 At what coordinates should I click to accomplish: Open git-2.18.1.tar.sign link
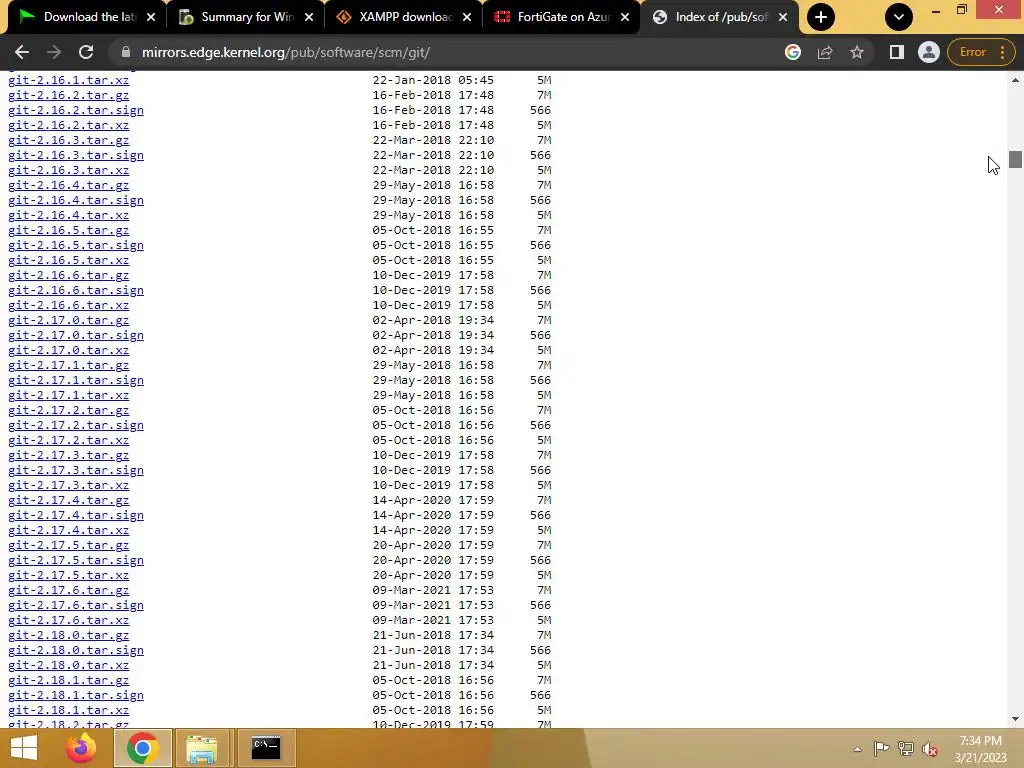(76, 695)
